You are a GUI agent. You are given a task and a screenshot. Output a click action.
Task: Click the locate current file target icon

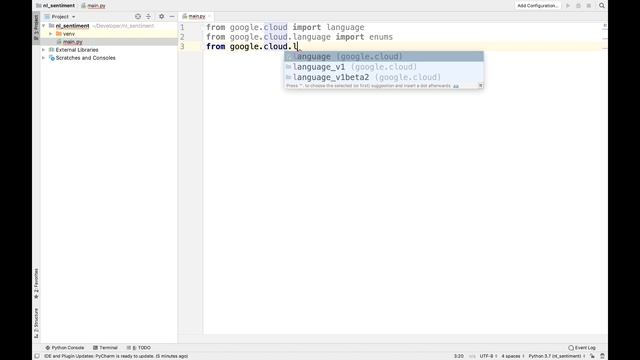point(138,16)
